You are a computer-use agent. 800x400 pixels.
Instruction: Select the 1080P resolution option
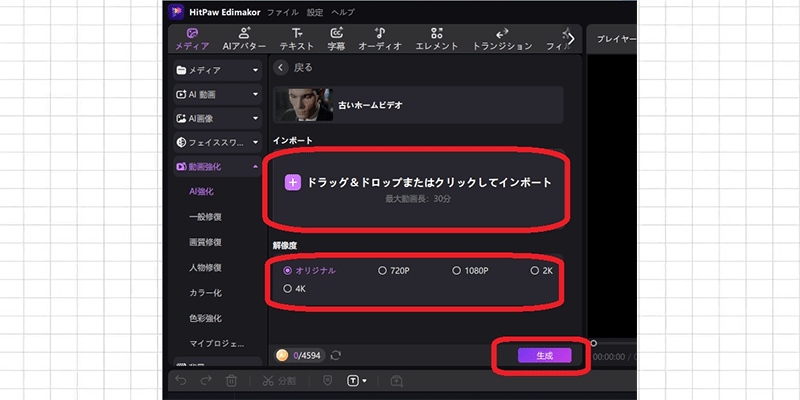coord(470,271)
